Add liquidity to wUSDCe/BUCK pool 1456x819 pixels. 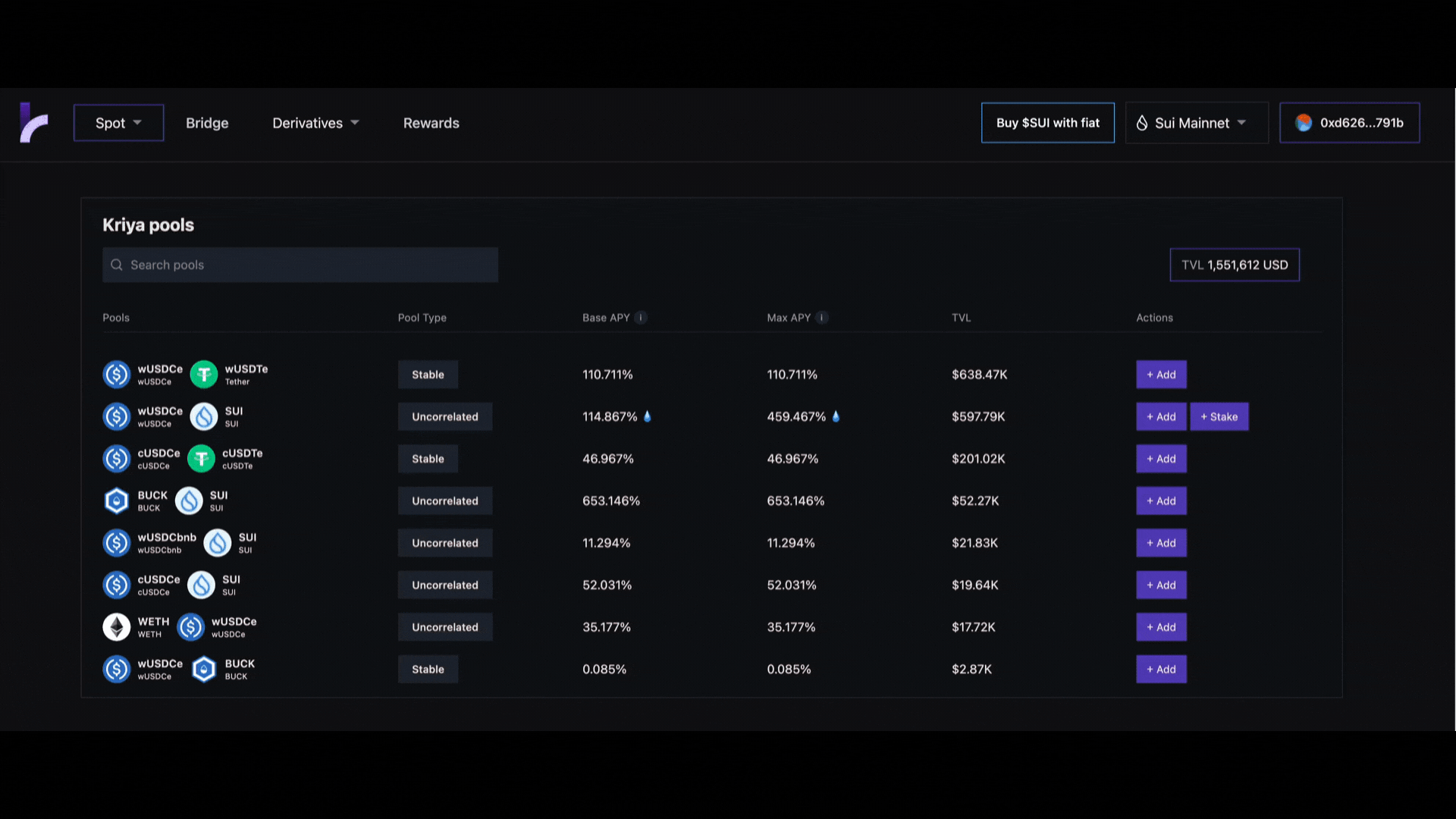pos(1161,669)
